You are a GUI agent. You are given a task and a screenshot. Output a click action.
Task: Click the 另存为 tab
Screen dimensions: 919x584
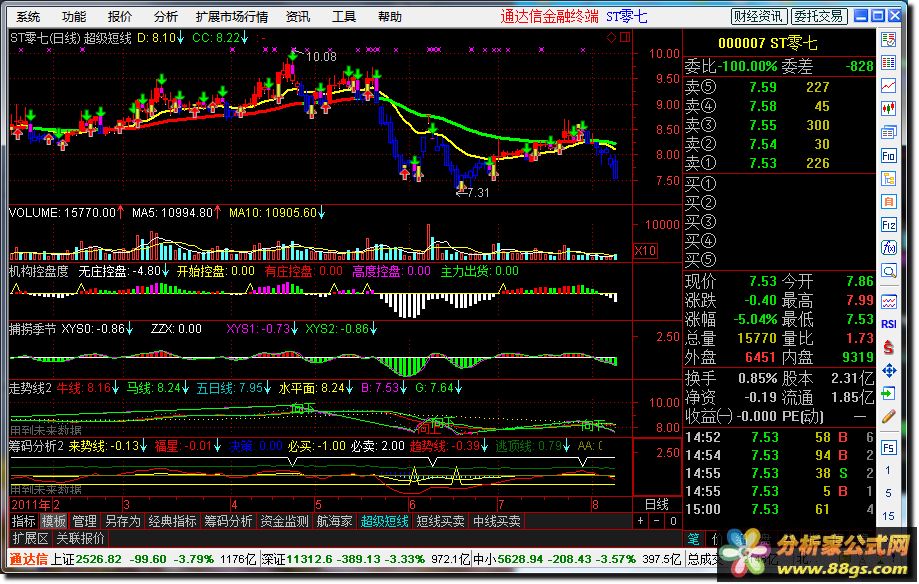[x=122, y=521]
